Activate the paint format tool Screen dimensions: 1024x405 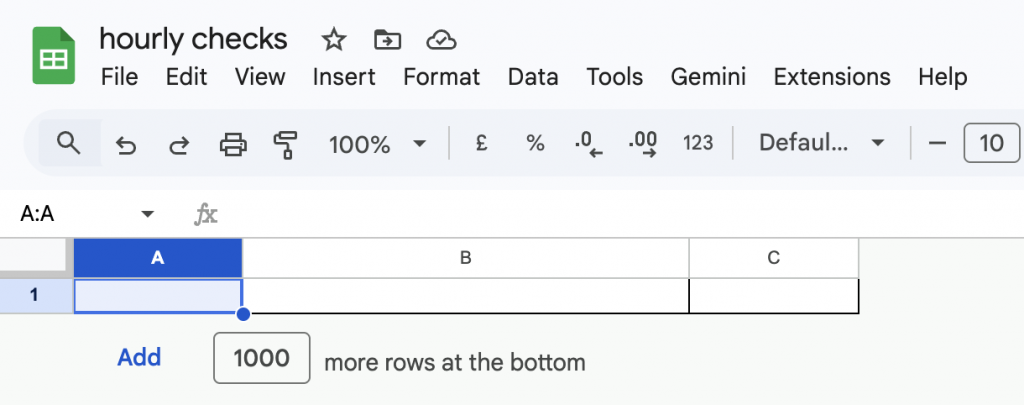click(286, 144)
